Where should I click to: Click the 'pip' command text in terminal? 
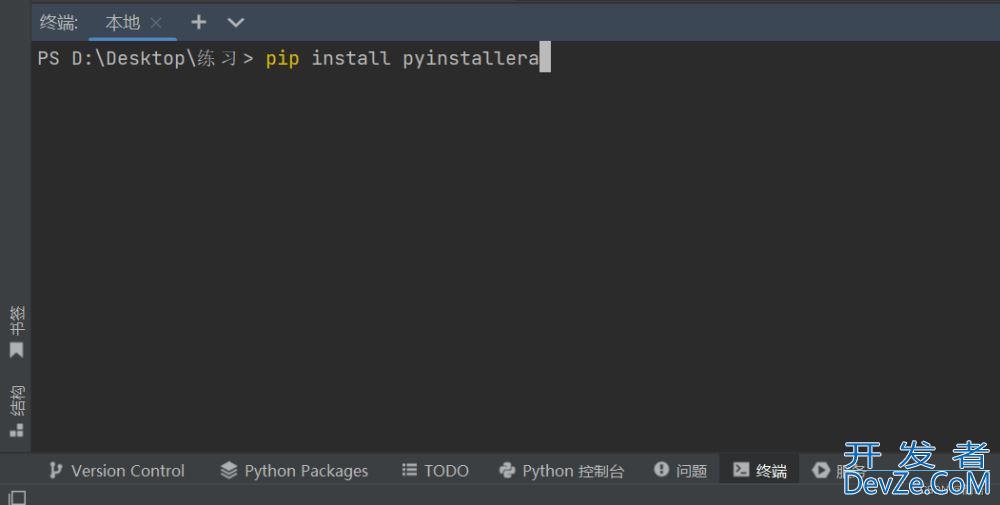tap(283, 58)
